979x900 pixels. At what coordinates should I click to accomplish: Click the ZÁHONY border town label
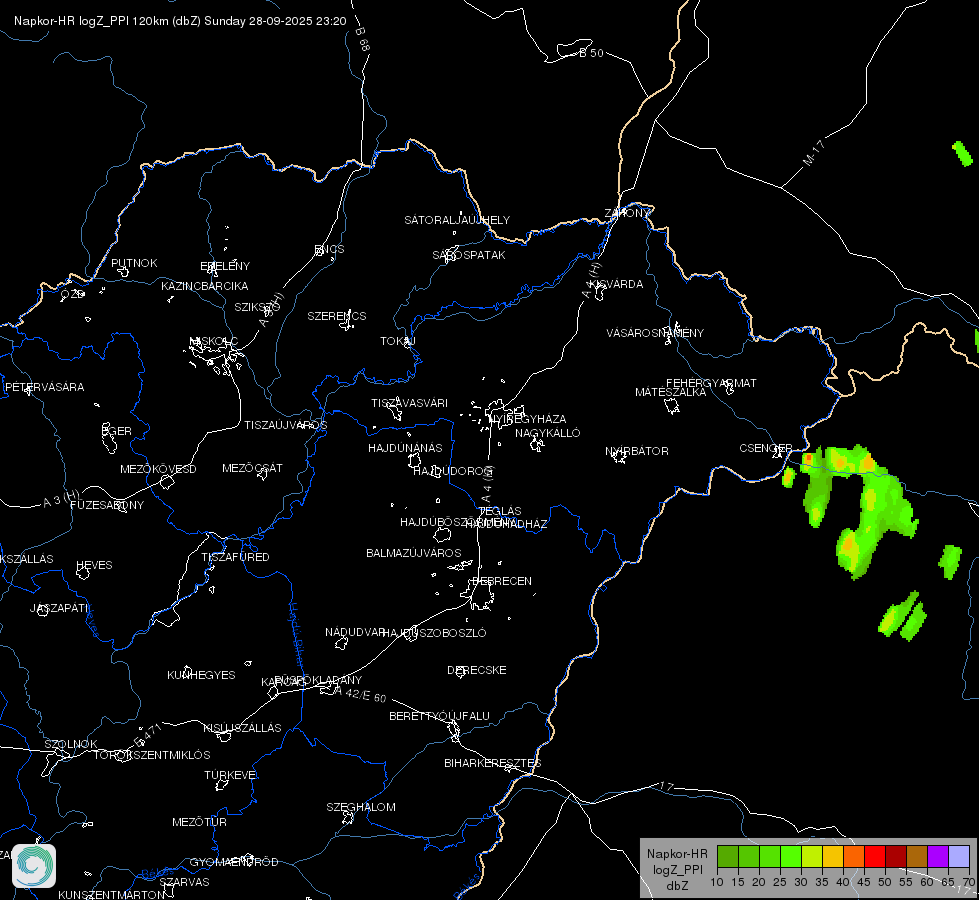[x=627, y=213]
